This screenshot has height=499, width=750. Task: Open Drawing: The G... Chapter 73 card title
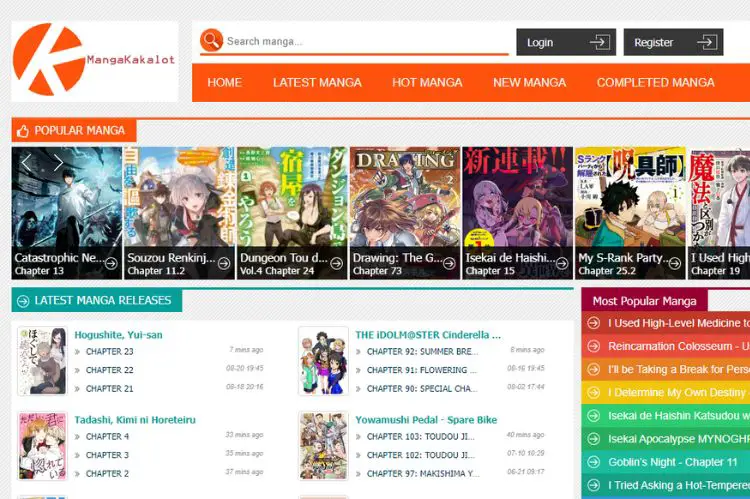pyautogui.click(x=397, y=258)
